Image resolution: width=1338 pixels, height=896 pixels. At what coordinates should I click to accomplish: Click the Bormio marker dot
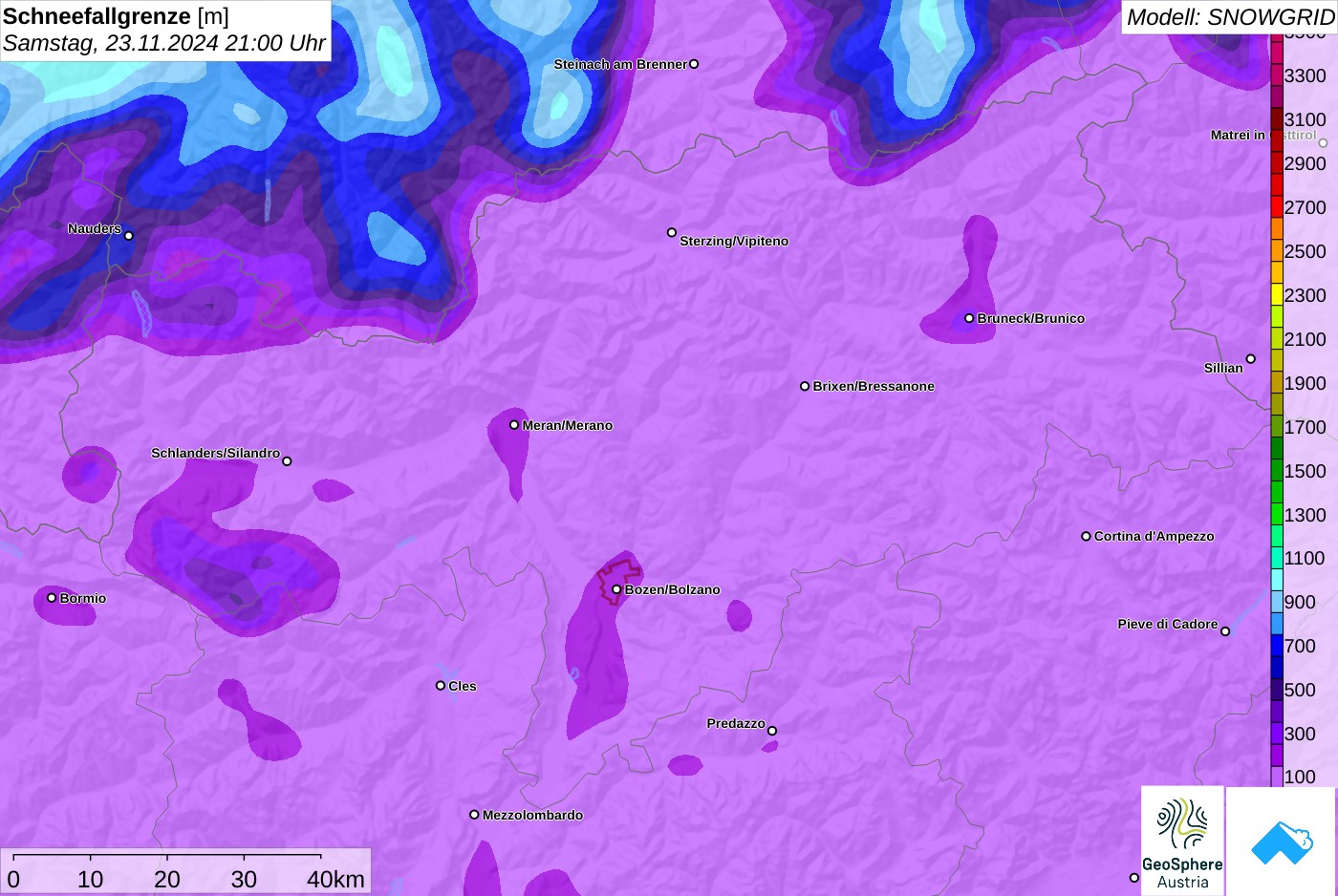click(x=52, y=597)
